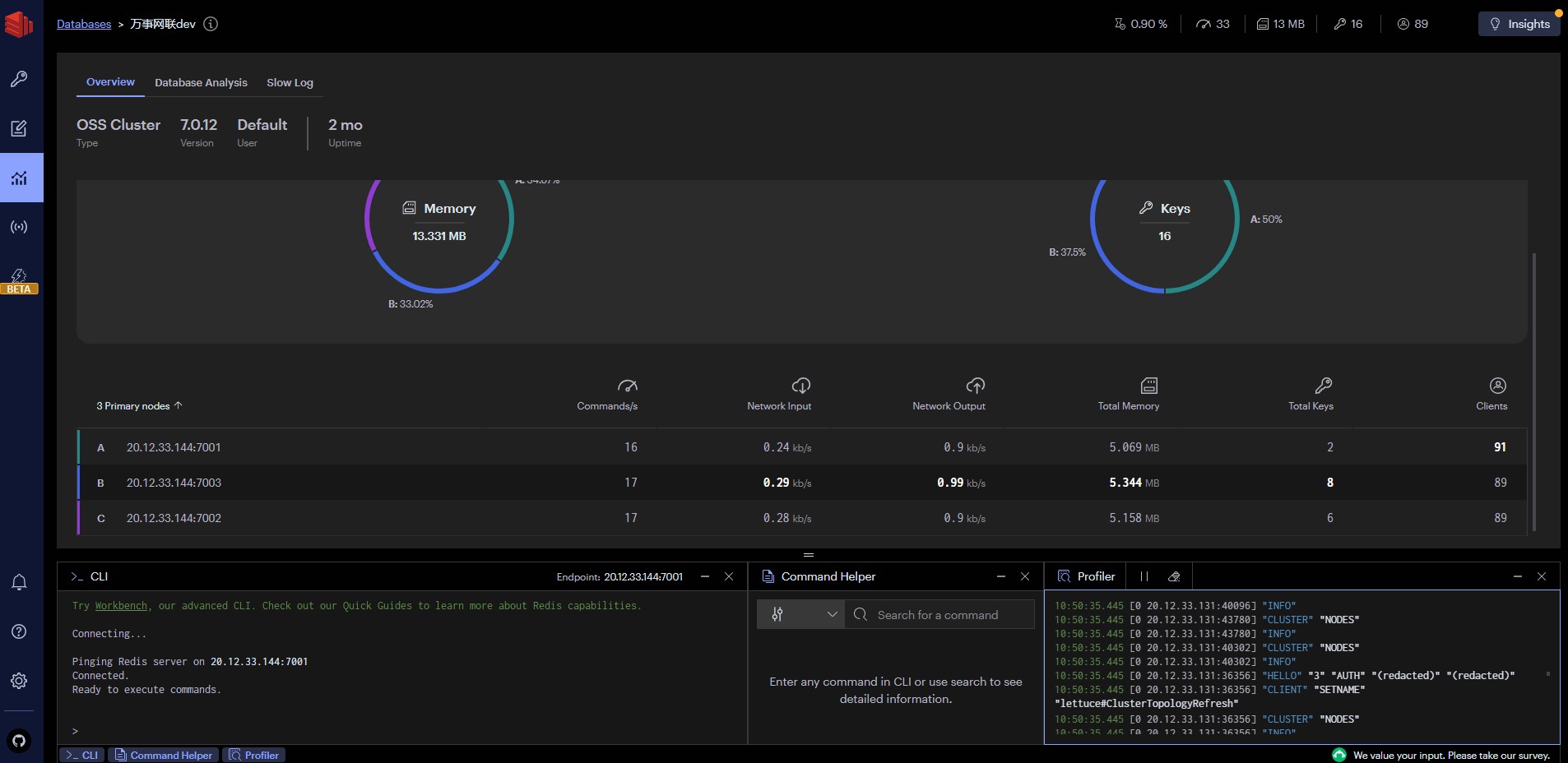Open the take our survey link
1568x763 pixels.
point(1451,755)
